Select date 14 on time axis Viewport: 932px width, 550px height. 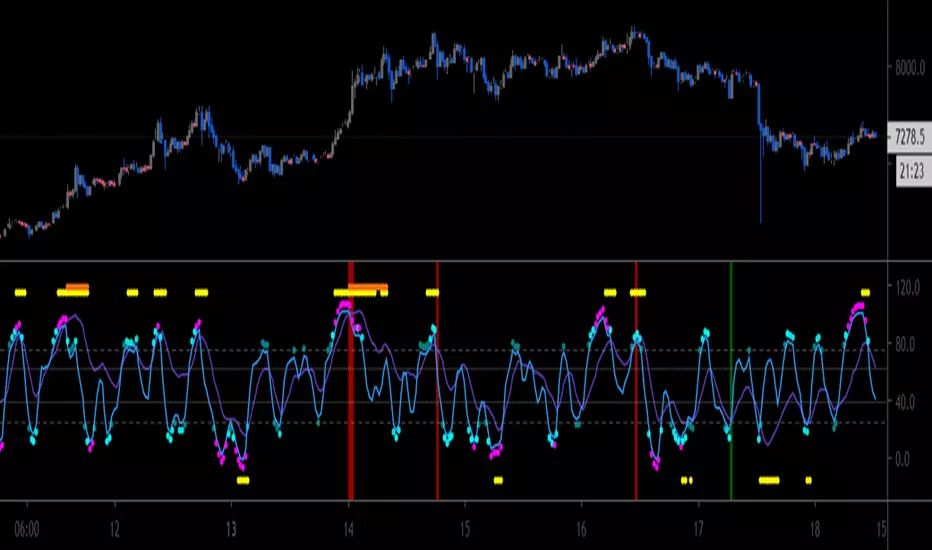(348, 529)
